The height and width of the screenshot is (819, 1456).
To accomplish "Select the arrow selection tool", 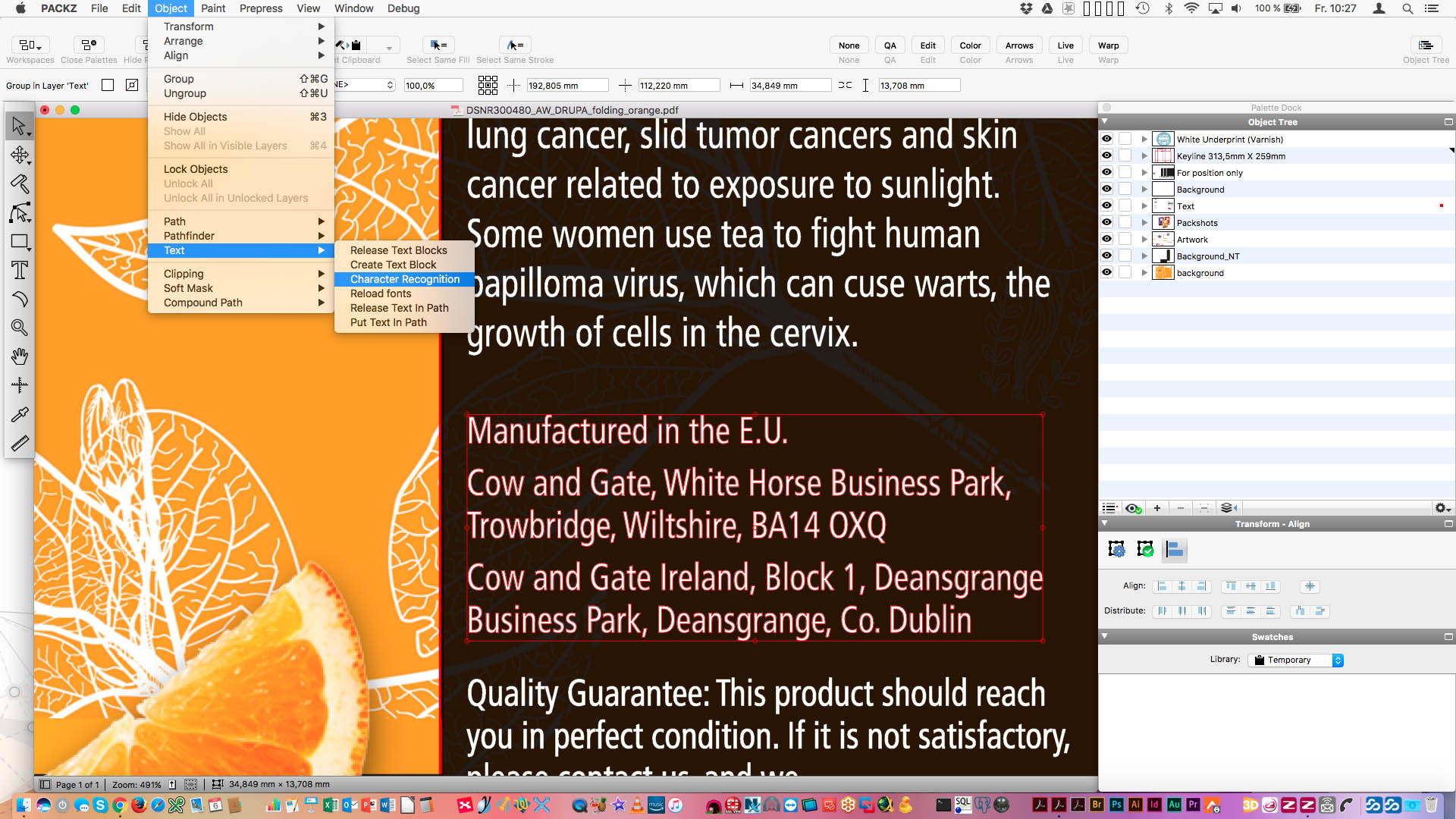I will (19, 126).
